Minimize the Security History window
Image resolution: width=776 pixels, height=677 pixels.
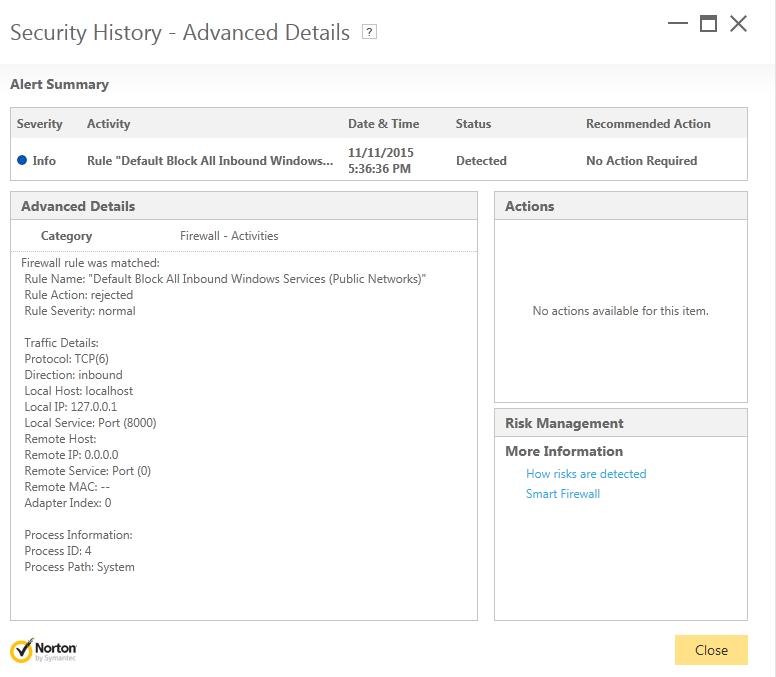click(678, 24)
